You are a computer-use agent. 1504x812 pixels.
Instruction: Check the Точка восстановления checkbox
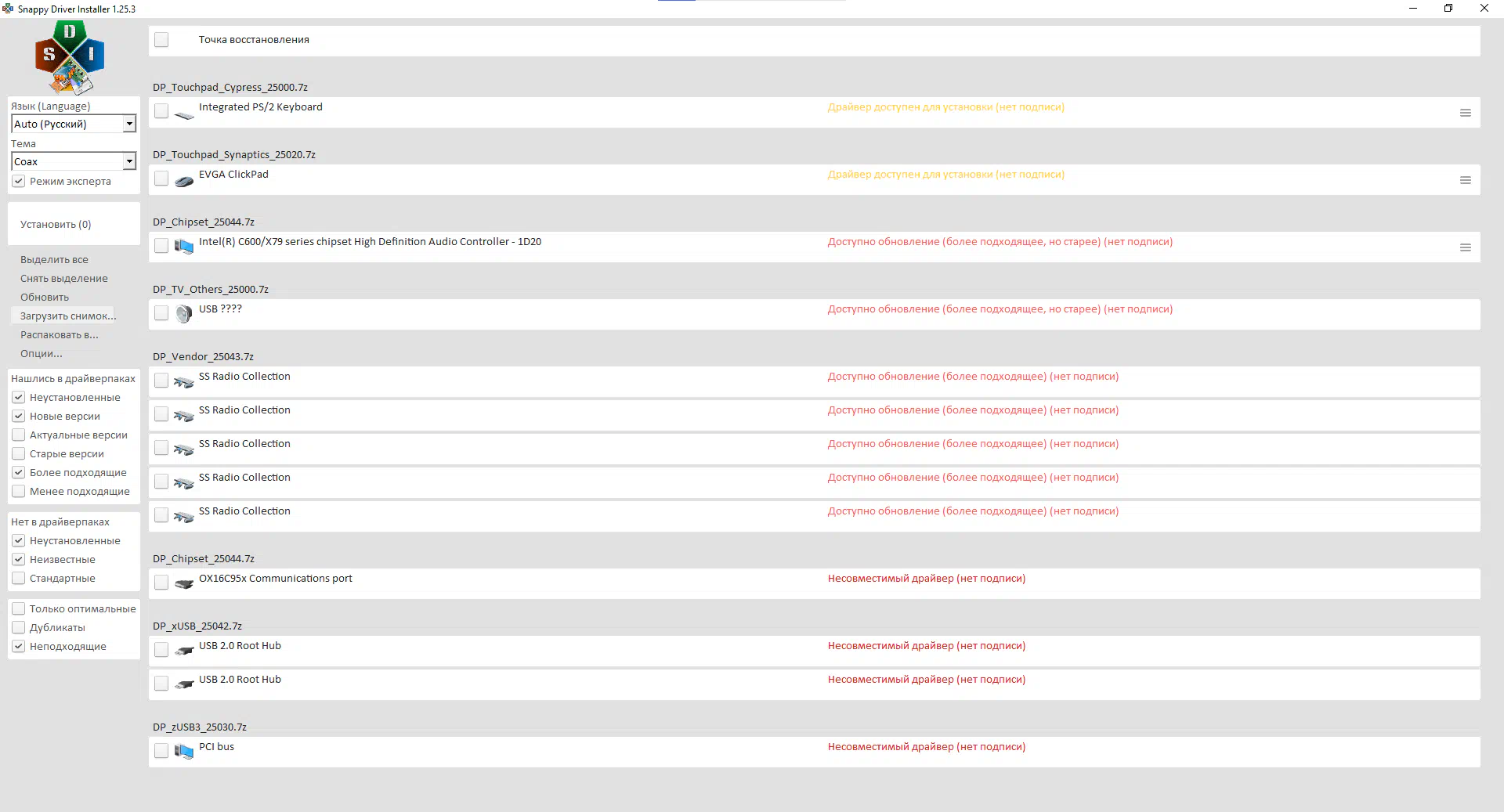[161, 40]
